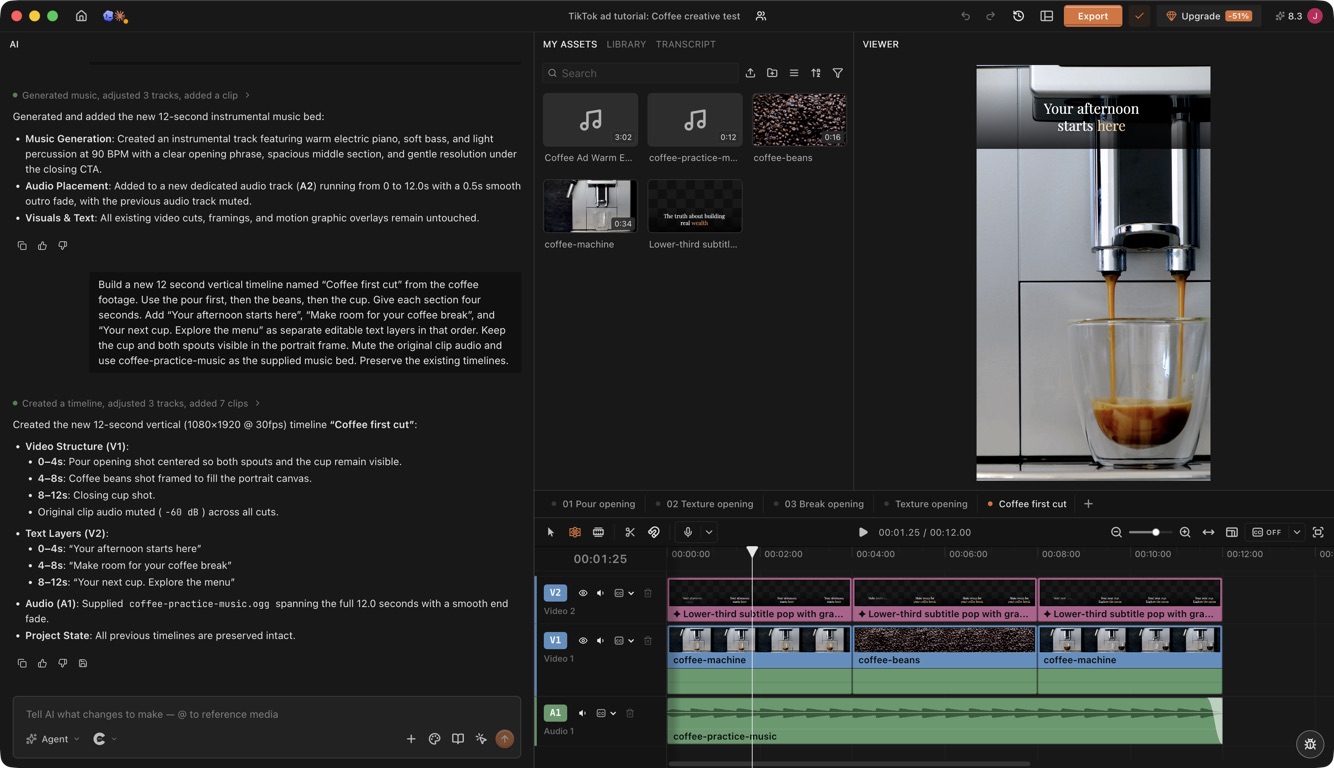Toggle the captions CC OFF button
The width and height of the screenshot is (1334, 768).
click(x=1267, y=532)
